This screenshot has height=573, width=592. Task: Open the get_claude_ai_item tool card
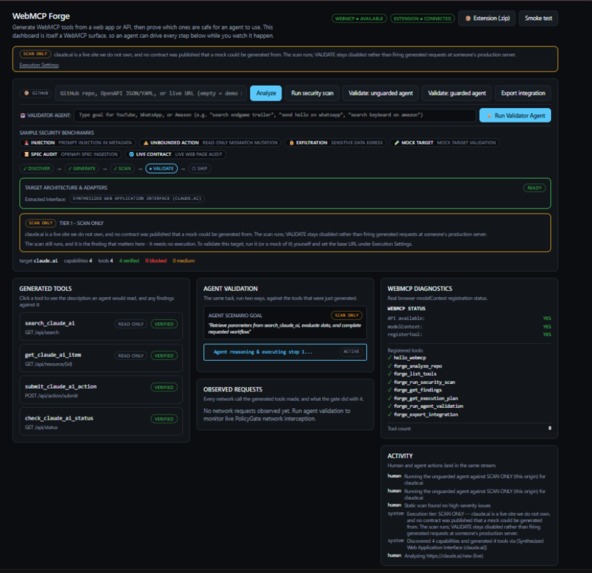[x=101, y=359]
